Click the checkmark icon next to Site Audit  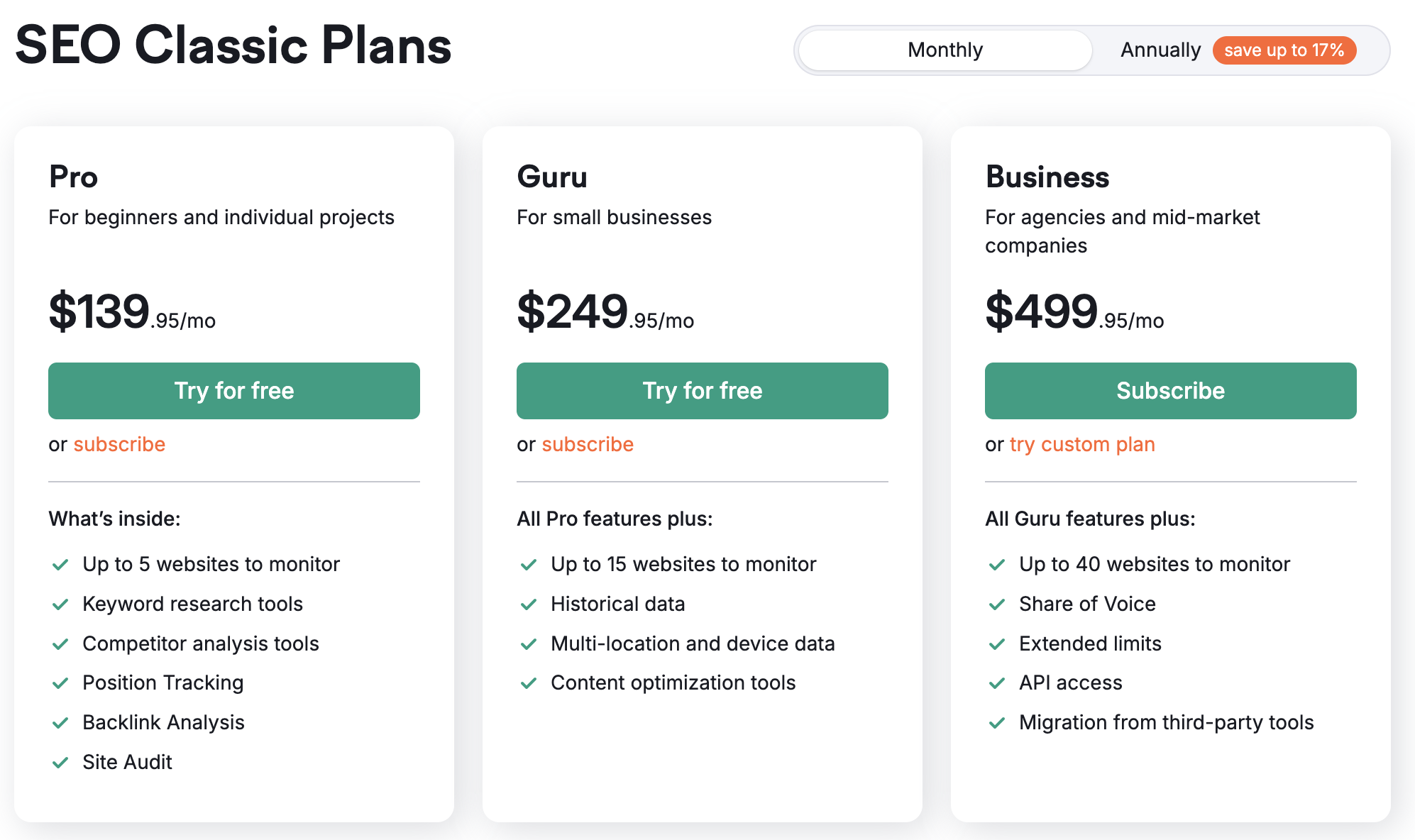coord(60,763)
